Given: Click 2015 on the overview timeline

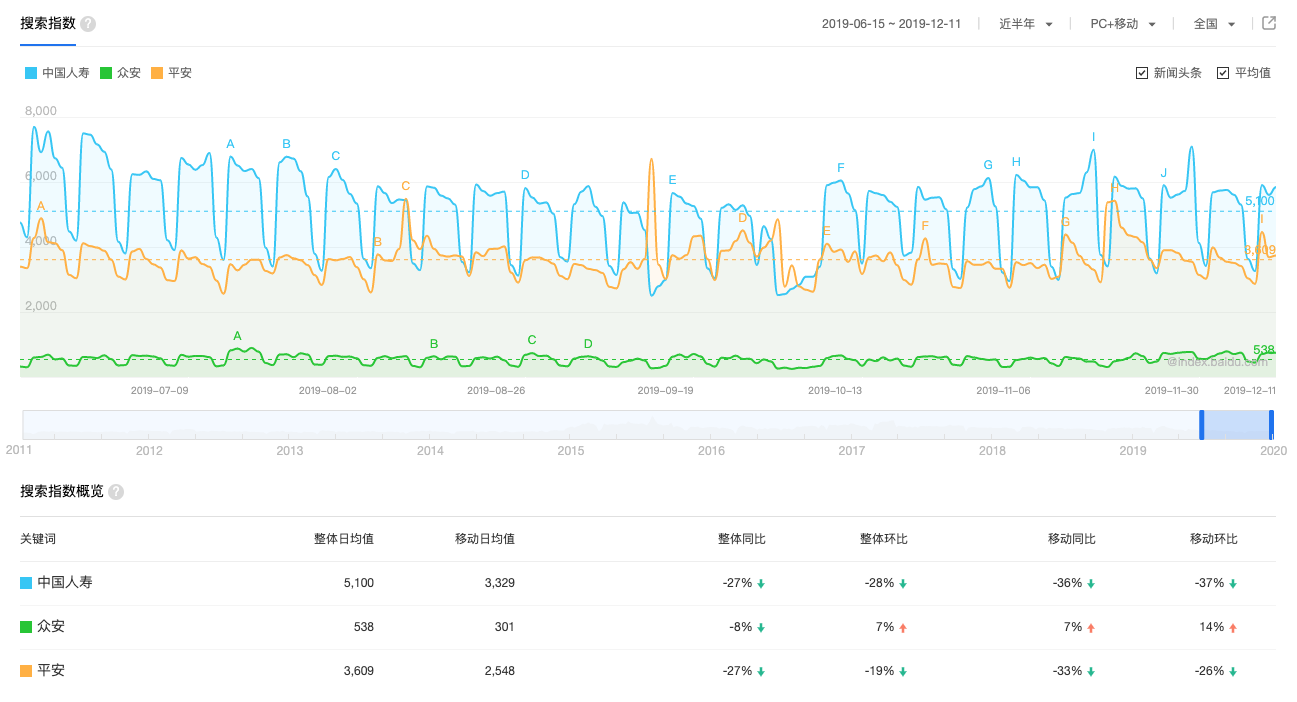Looking at the screenshot, I should click(571, 451).
